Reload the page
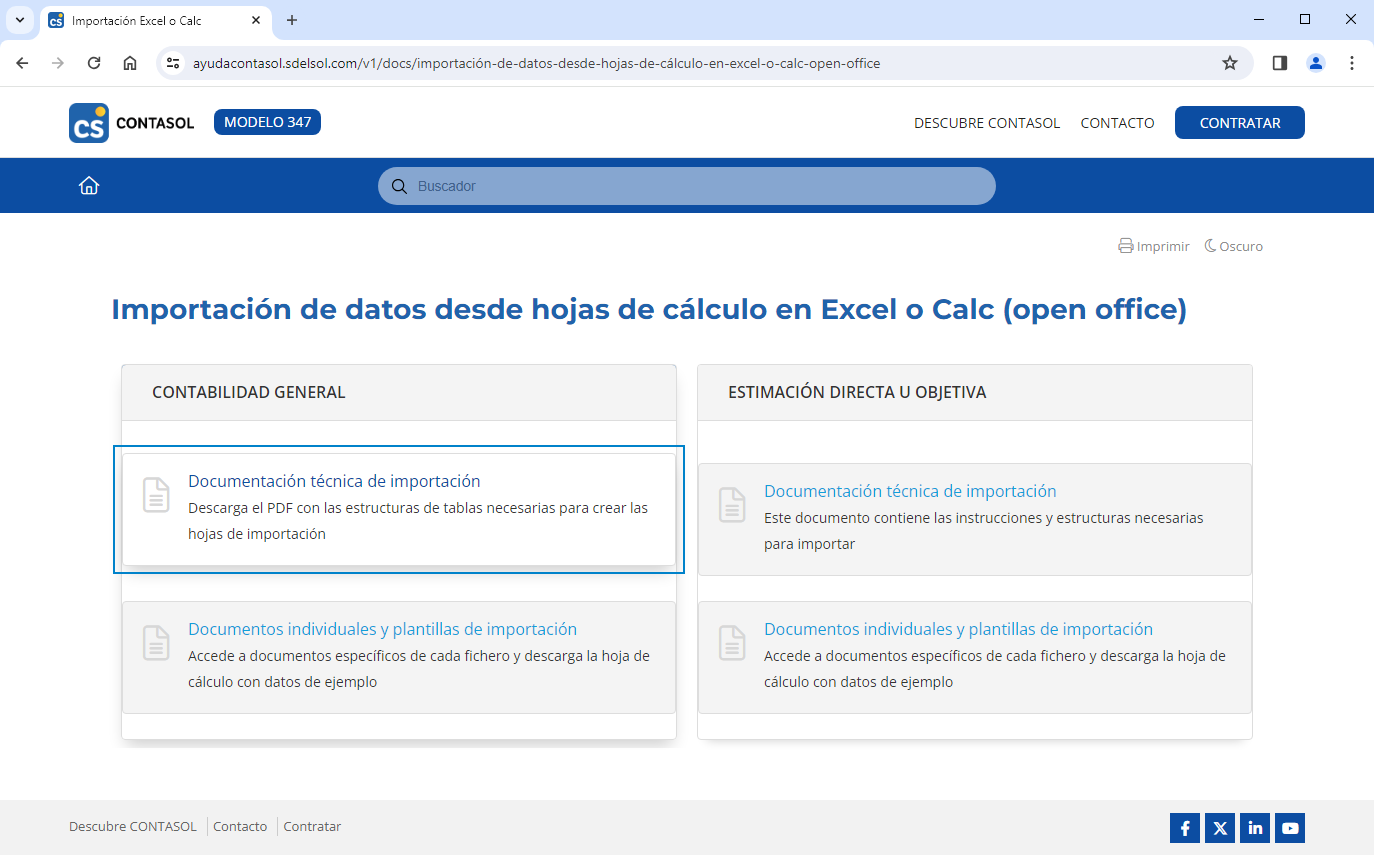This screenshot has width=1374, height=855. click(94, 63)
